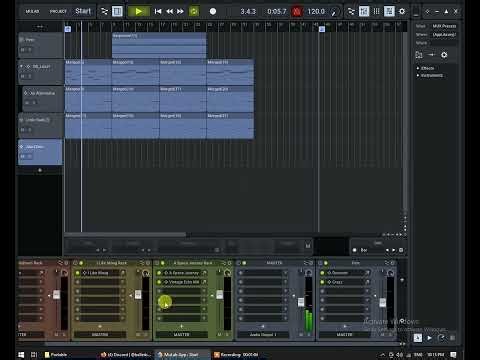Click the pan knob on A Space Journey rack
This screenshot has width=480, height=360.
coord(228,273)
